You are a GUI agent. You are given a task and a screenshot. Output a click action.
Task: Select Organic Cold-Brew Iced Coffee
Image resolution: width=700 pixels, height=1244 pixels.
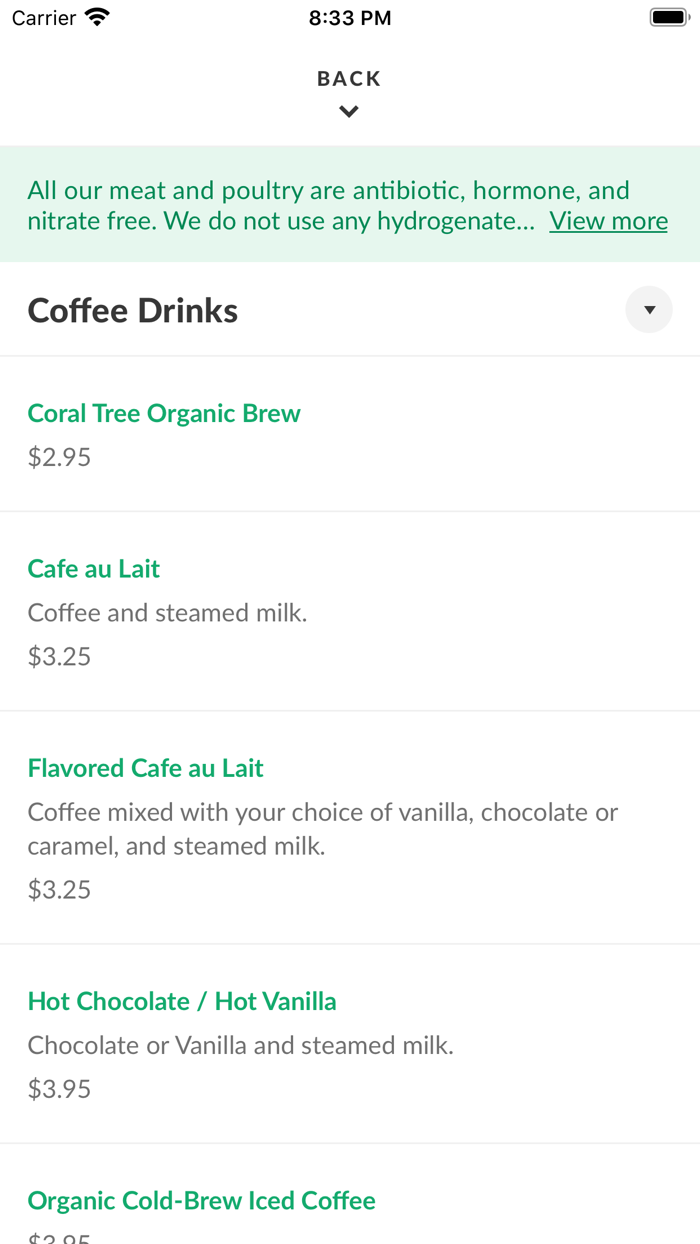(x=201, y=1200)
